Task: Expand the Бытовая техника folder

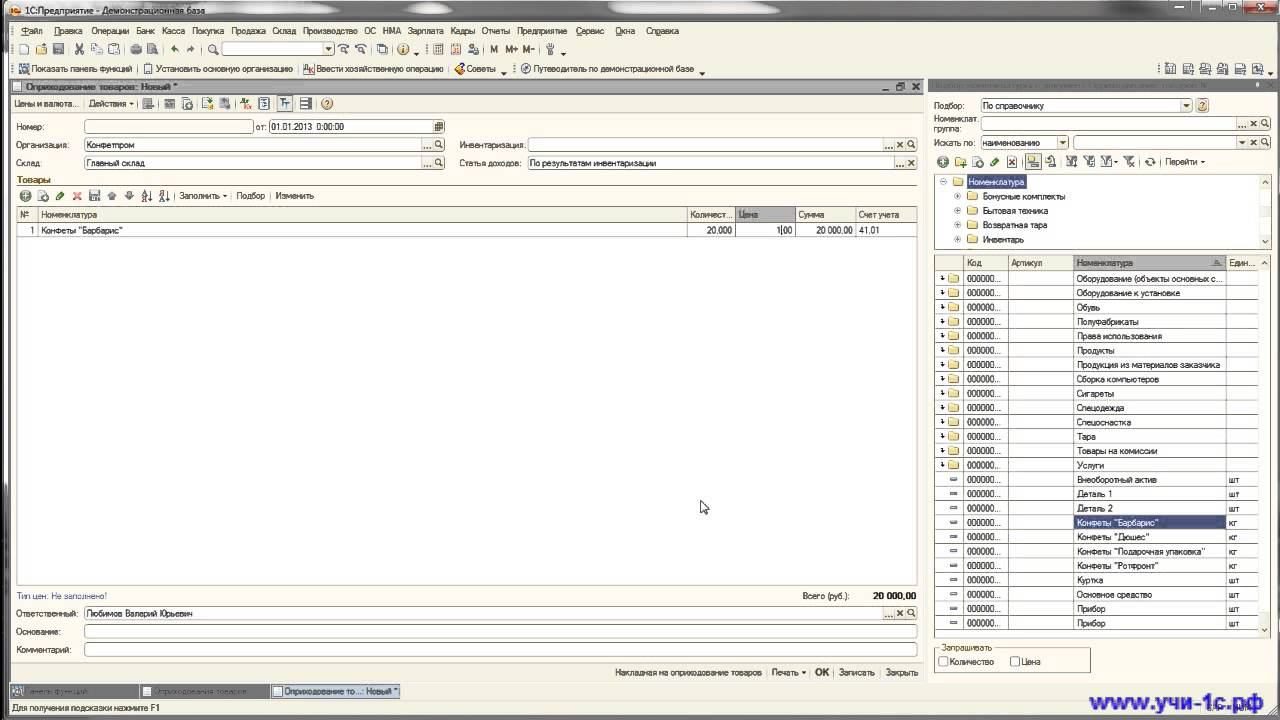Action: 957,211
